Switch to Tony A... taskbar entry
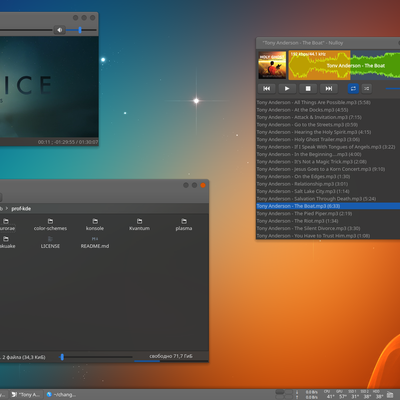 coord(26,395)
